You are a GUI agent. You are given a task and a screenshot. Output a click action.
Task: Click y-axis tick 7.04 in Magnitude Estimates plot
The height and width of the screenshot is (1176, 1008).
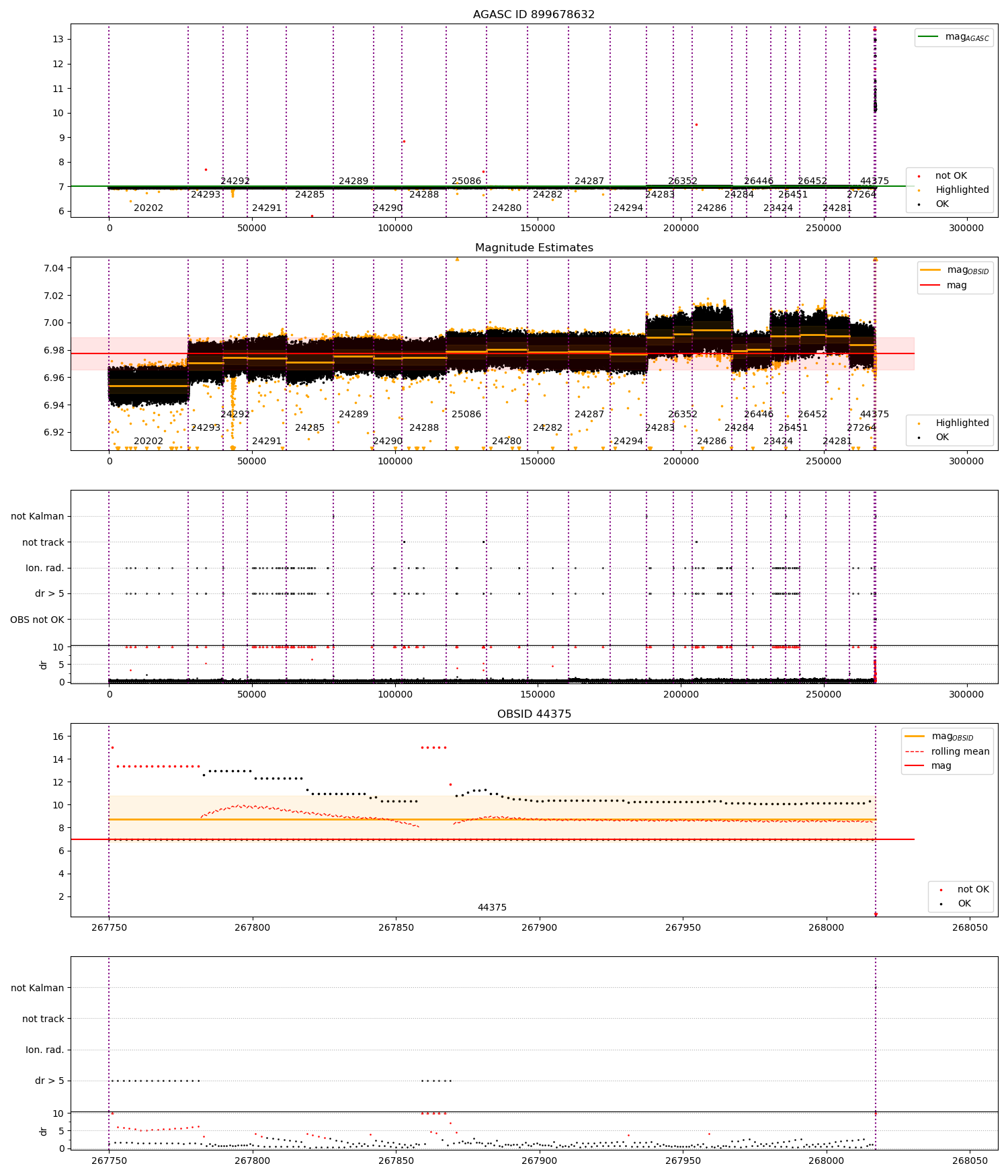pos(54,268)
